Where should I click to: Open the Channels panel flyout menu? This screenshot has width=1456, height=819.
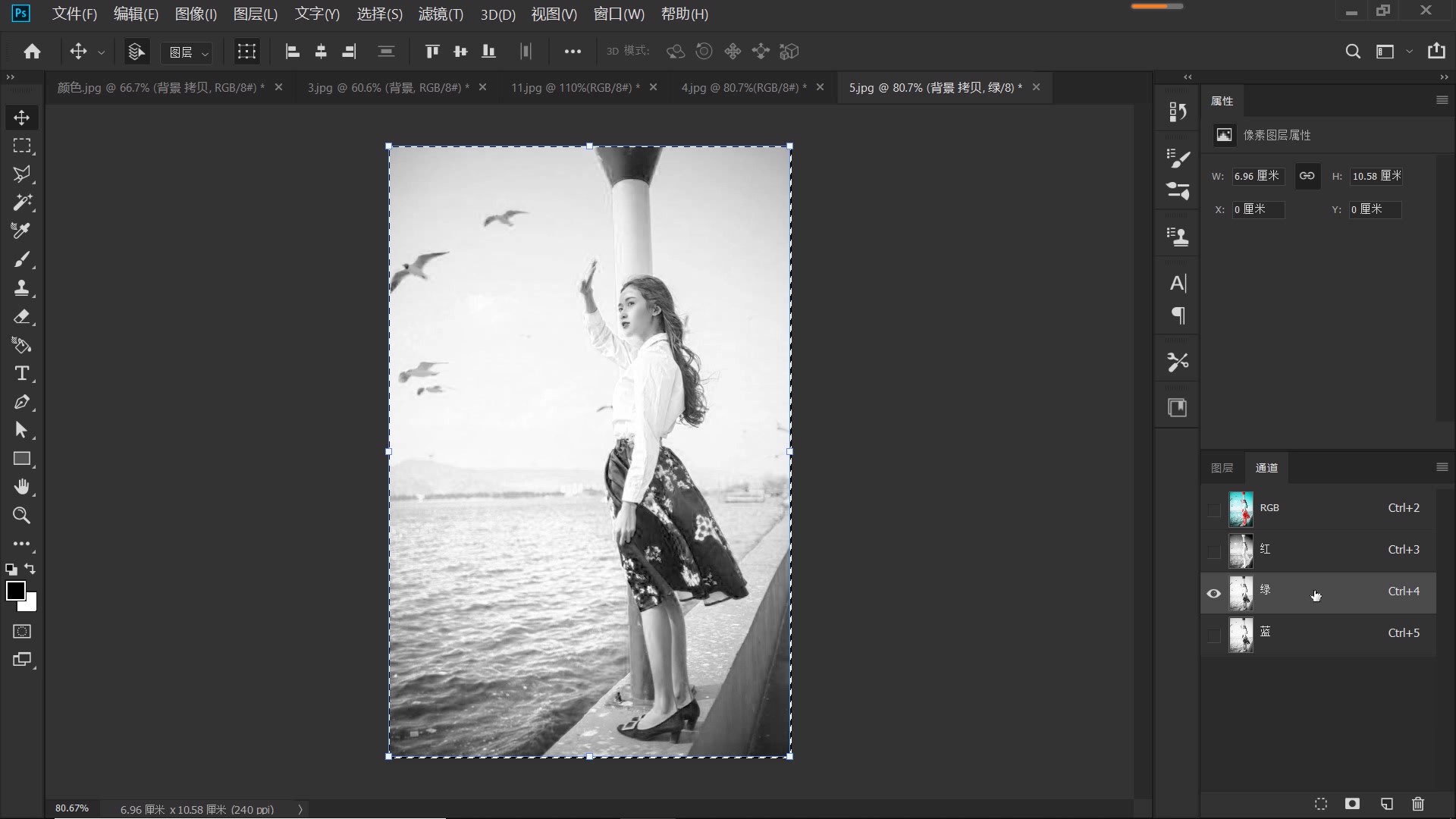click(1442, 467)
